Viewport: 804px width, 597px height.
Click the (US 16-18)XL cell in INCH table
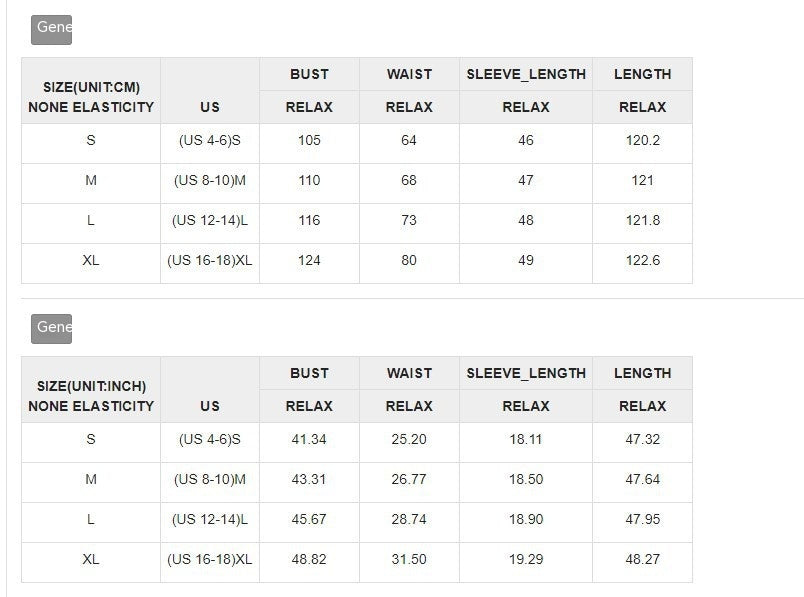point(210,560)
